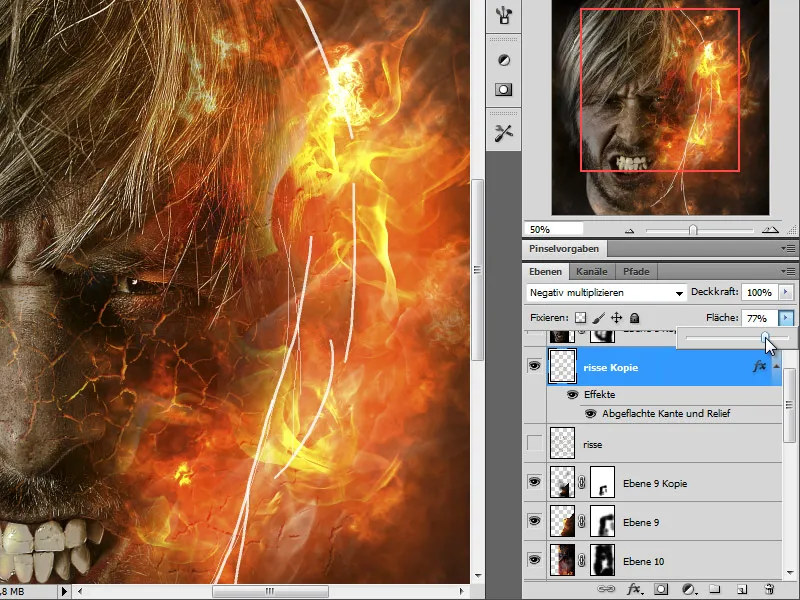Open the add layer style fx button
Image resolution: width=800 pixels, height=600 pixels.
pos(634,589)
